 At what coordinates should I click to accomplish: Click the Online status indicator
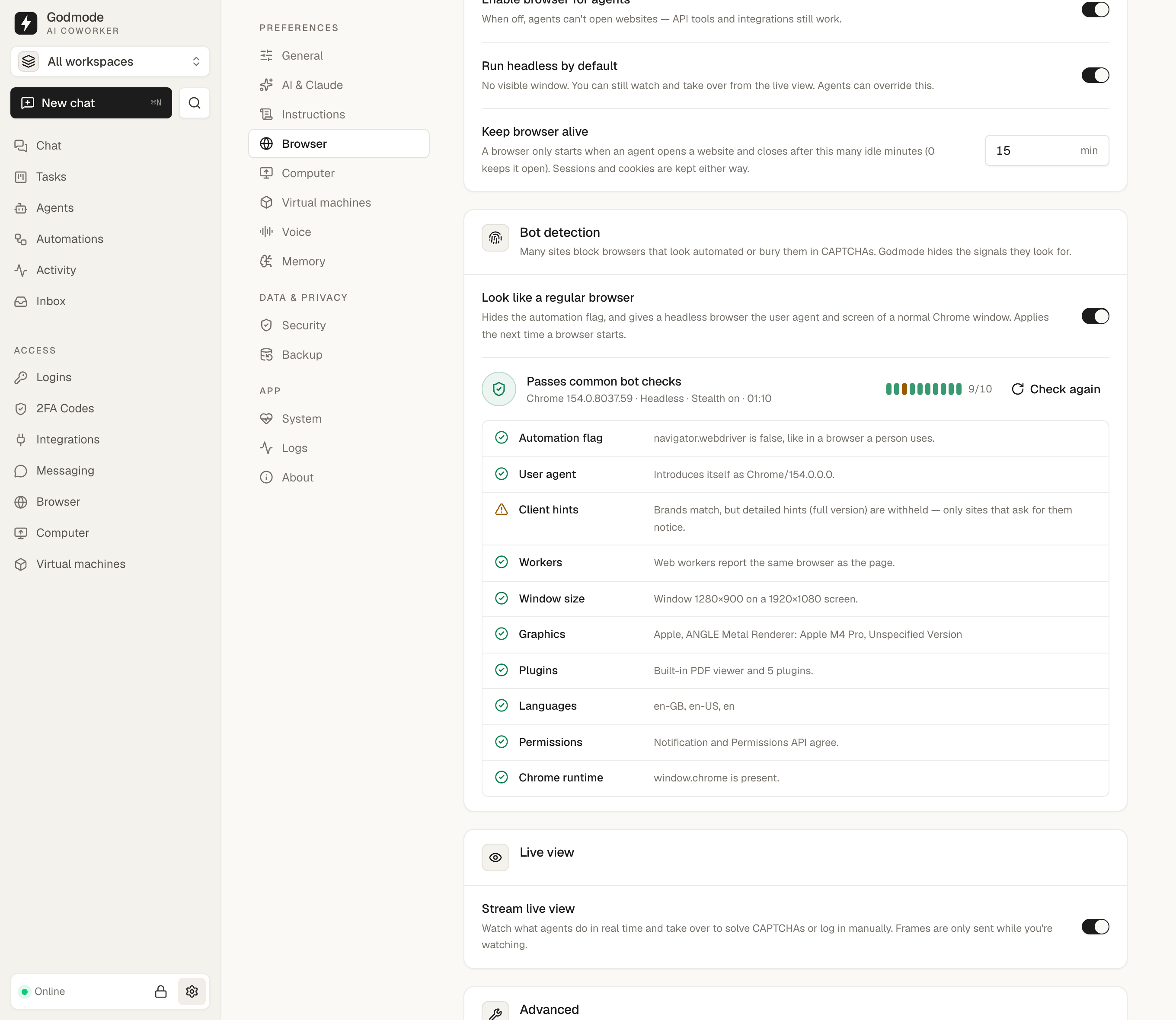[42, 991]
